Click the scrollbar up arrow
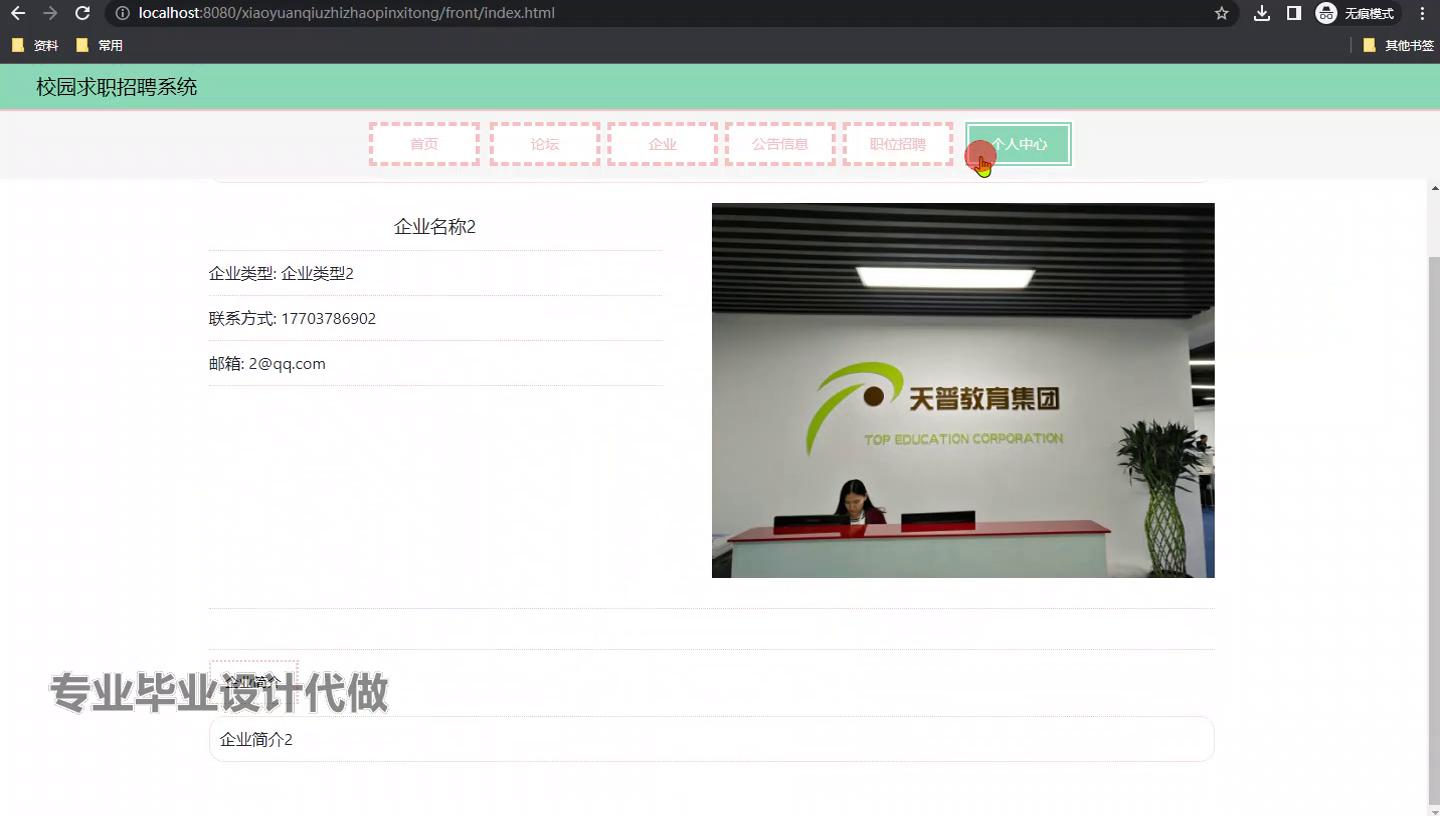The width and height of the screenshot is (1440, 816). point(1434,188)
